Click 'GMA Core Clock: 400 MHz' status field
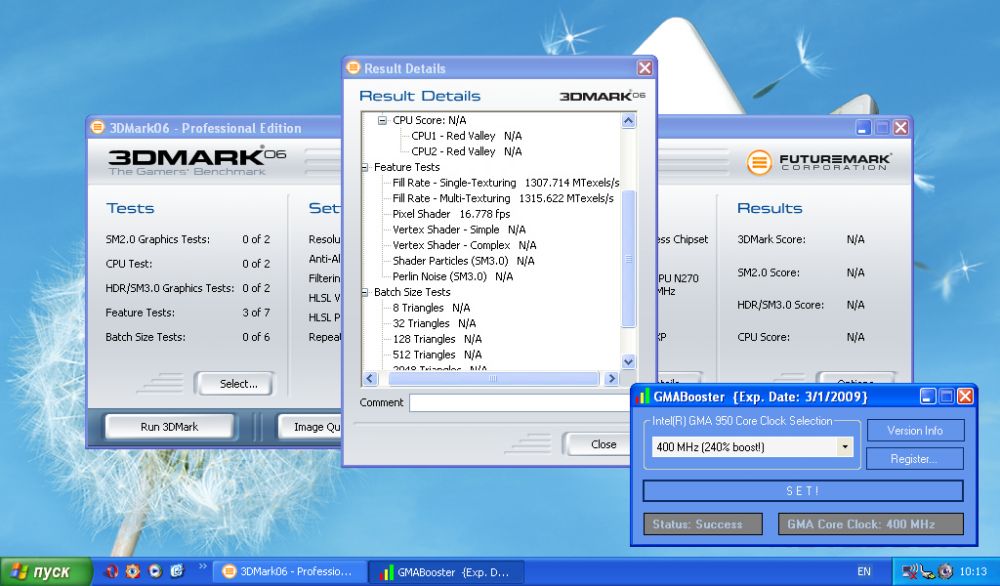Viewport: 1000px width, 586px height. point(871,524)
